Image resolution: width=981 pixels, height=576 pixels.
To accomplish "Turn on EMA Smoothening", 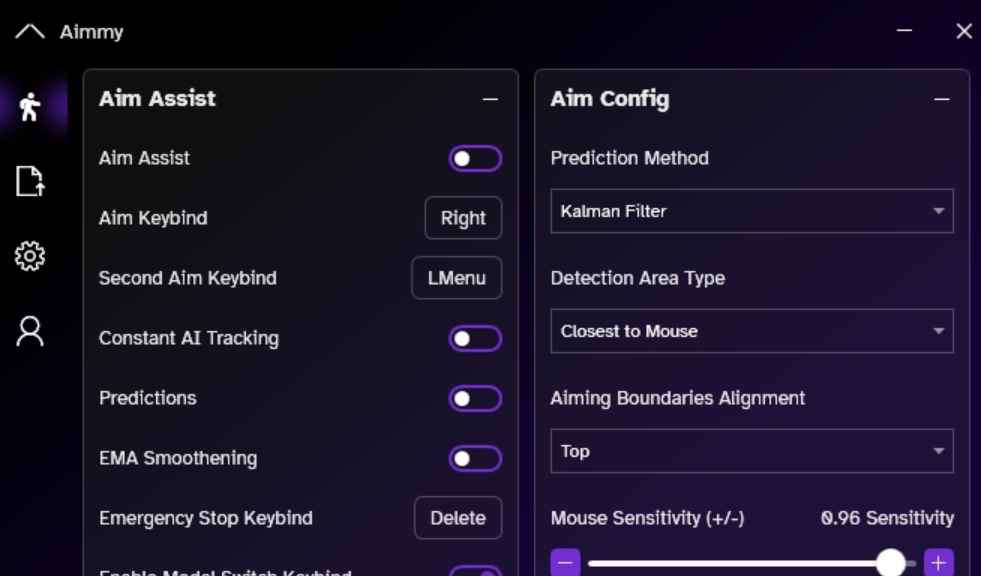I will click(474, 459).
